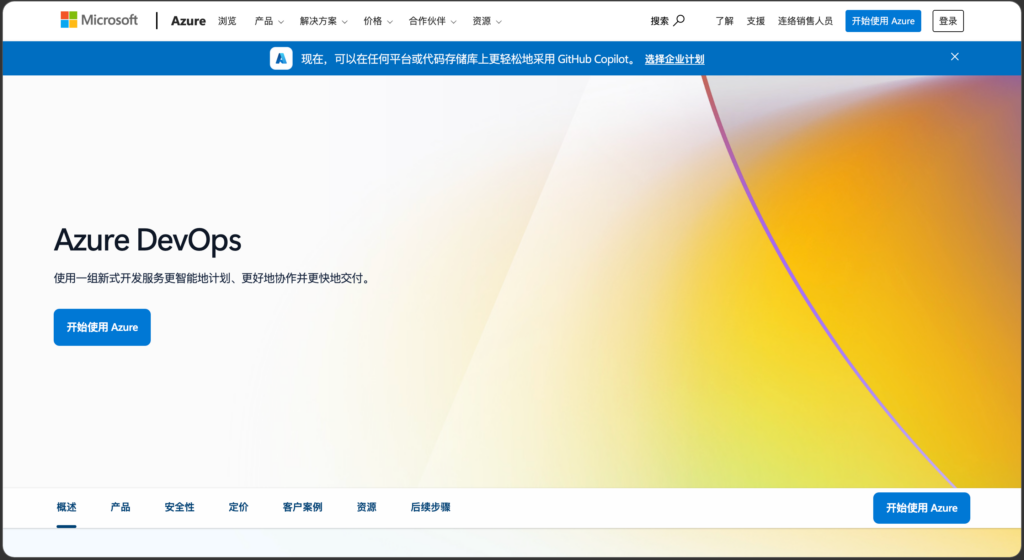This screenshot has width=1024, height=560.
Task: Expand the 价格 dropdown menu
Action: (x=378, y=21)
